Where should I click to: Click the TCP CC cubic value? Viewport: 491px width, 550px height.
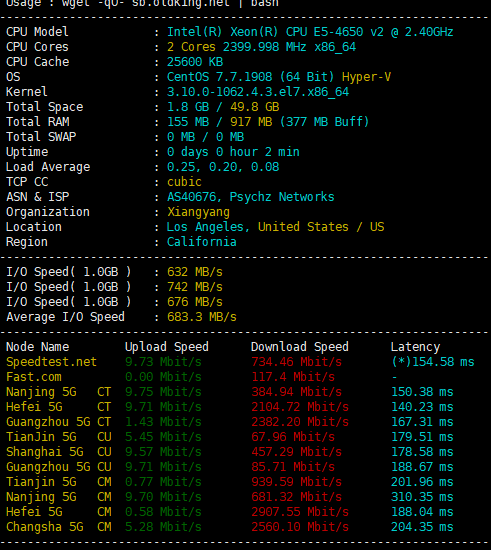[184, 182]
